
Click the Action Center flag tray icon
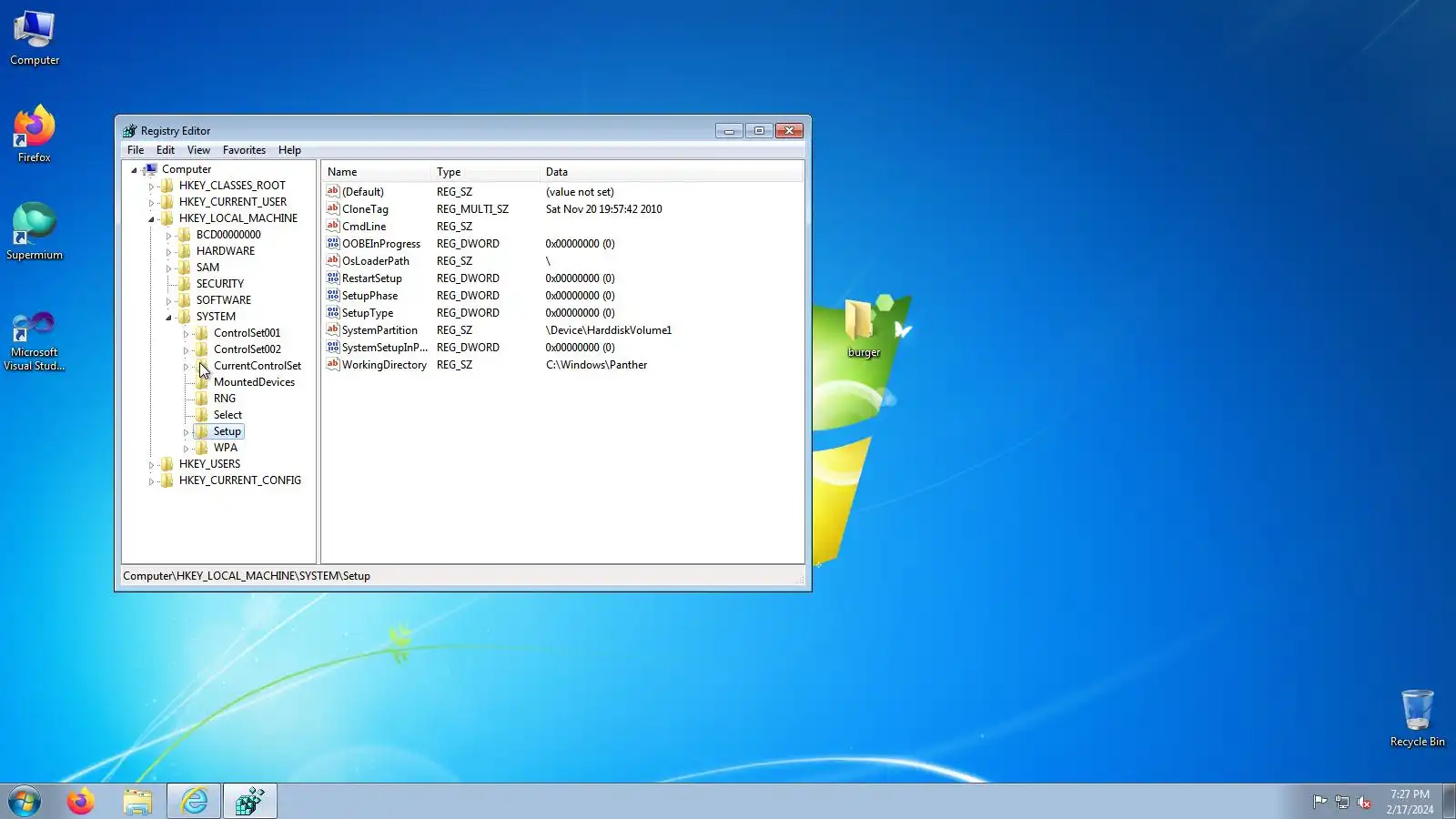pos(1319,802)
